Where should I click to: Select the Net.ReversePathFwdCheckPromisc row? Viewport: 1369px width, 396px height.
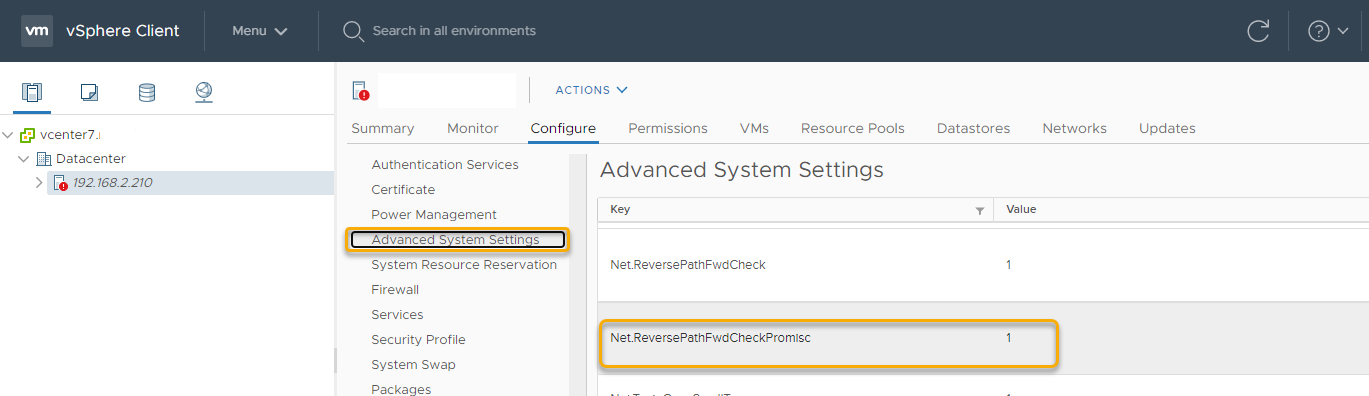pyautogui.click(x=983, y=338)
